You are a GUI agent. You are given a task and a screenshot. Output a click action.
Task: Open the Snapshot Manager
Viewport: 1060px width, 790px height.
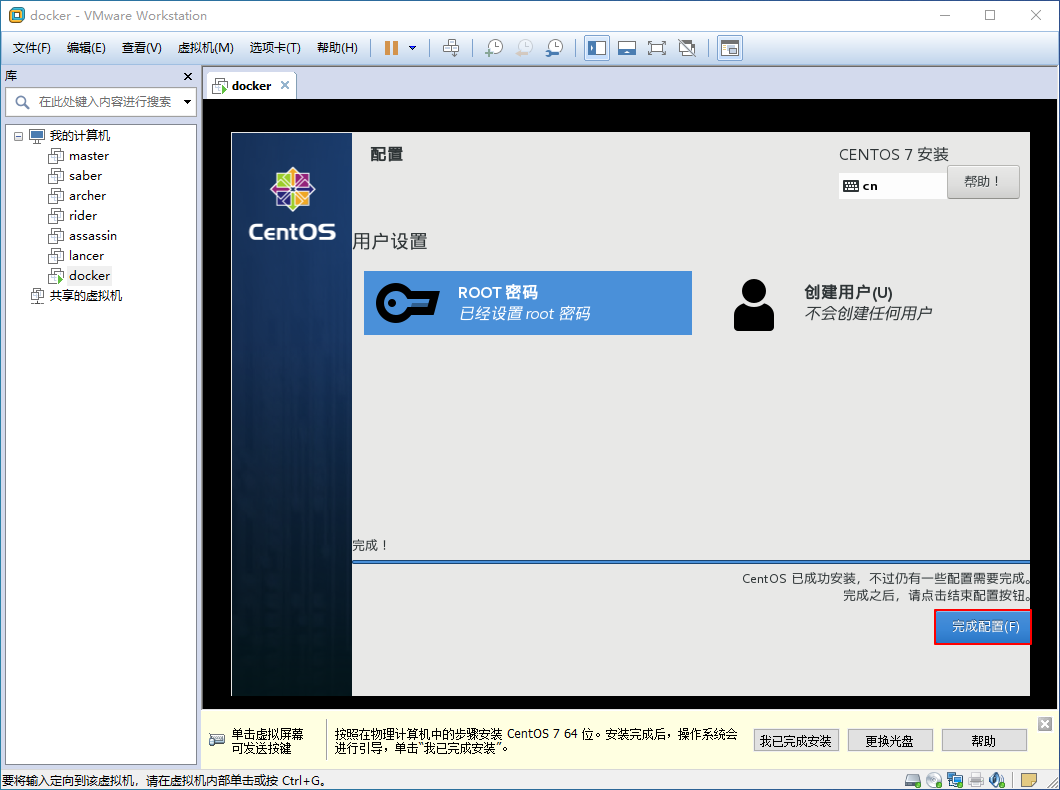[554, 47]
